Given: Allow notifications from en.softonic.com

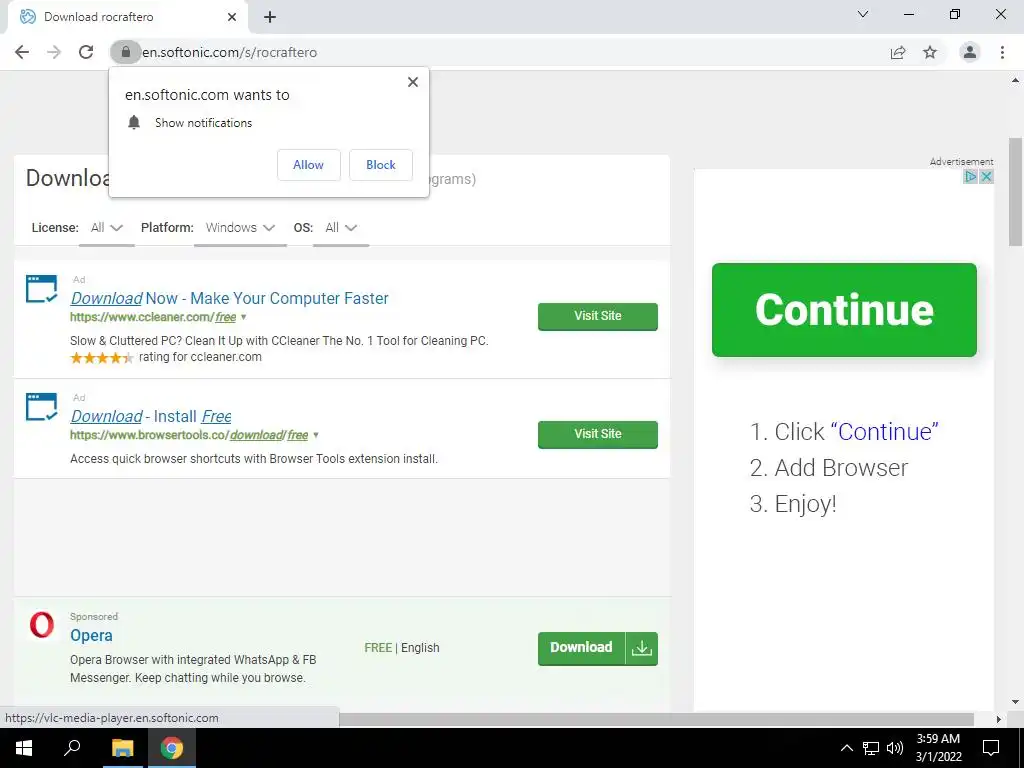Looking at the screenshot, I should pyautogui.click(x=308, y=165).
